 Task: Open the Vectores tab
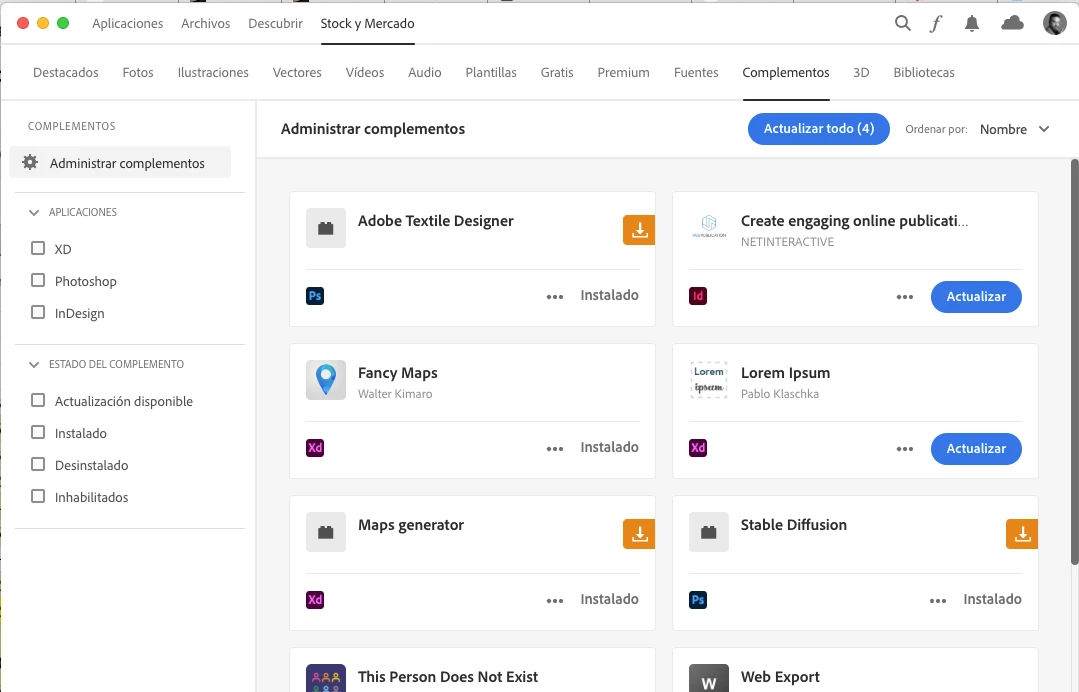297,72
